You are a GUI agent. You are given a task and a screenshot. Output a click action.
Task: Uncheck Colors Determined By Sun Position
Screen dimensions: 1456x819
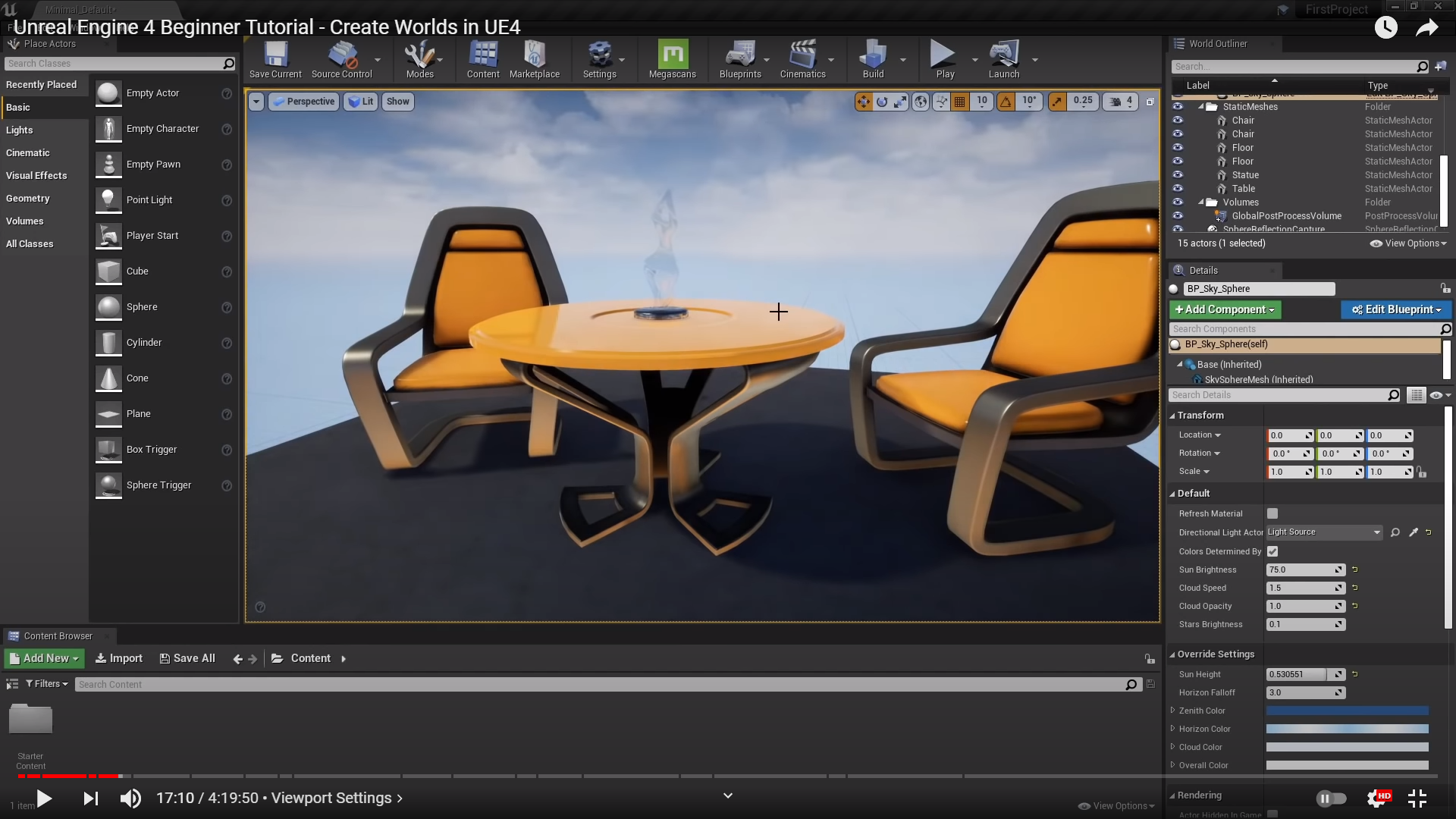(1272, 551)
